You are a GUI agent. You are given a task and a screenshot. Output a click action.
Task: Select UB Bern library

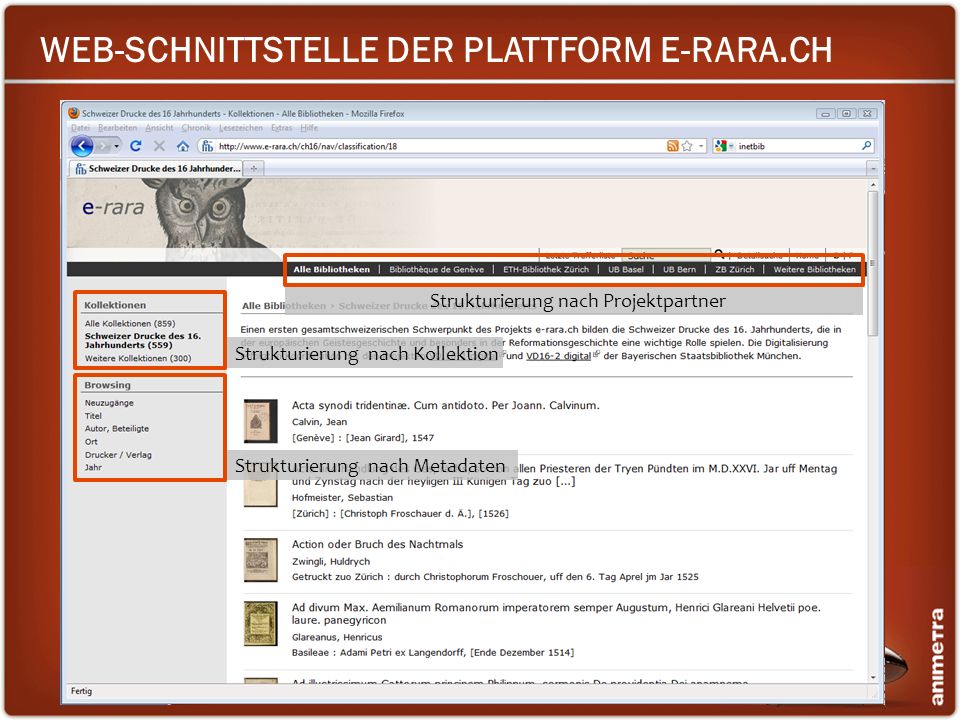click(x=680, y=269)
